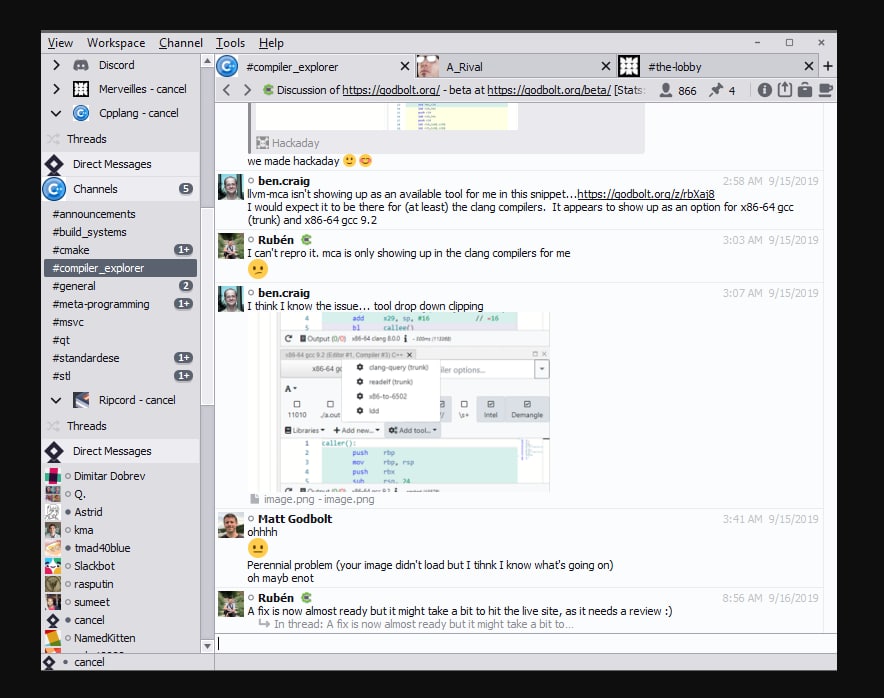Click the Discord server icon
This screenshot has height=698, width=884.
[81, 65]
